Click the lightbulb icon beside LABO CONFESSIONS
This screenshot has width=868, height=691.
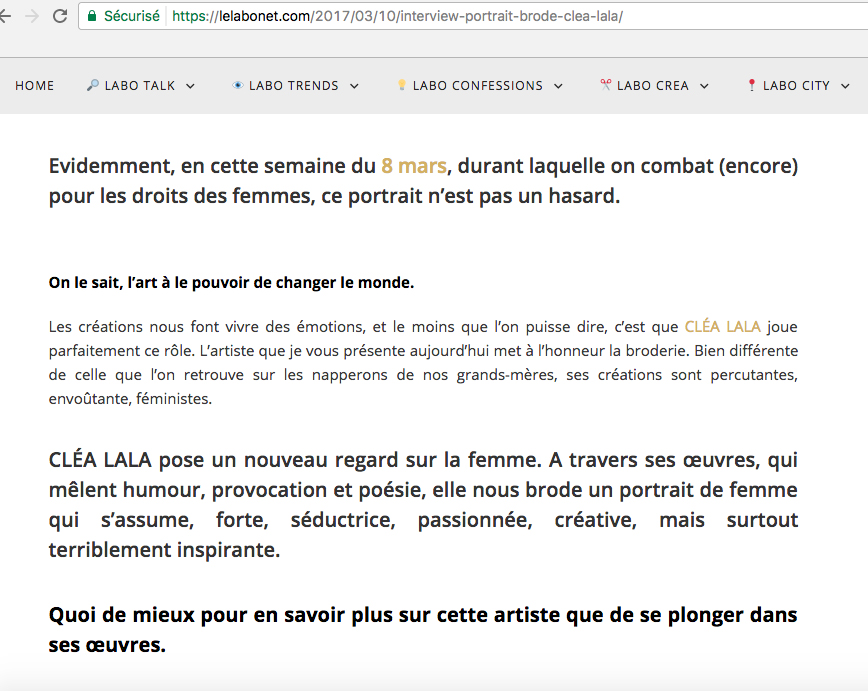(x=402, y=85)
